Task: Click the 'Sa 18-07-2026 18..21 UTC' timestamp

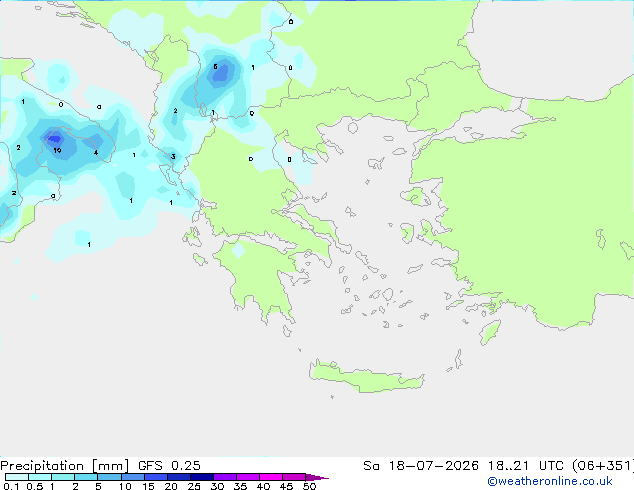Action: (463, 466)
